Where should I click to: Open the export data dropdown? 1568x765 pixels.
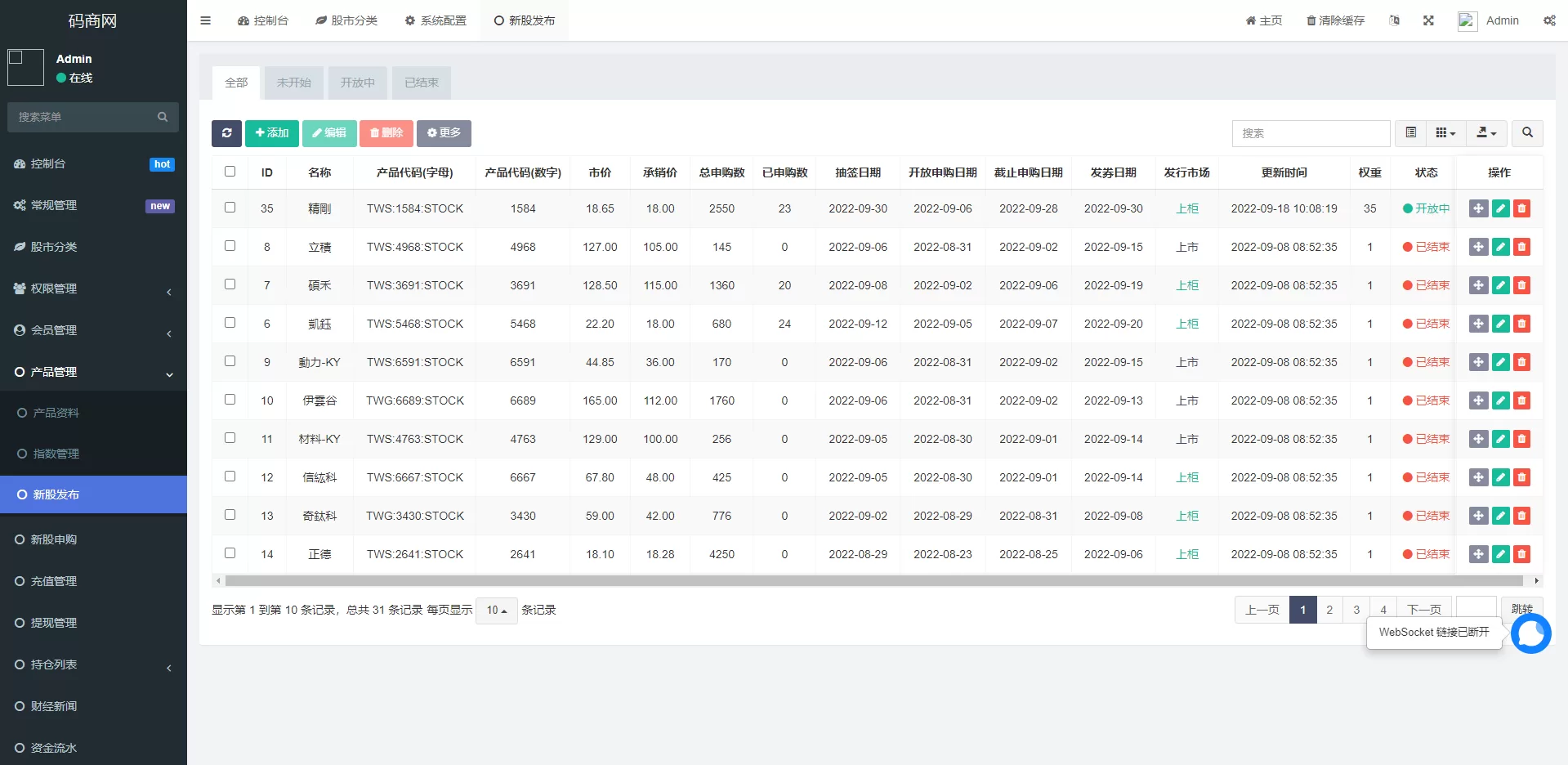point(1486,132)
